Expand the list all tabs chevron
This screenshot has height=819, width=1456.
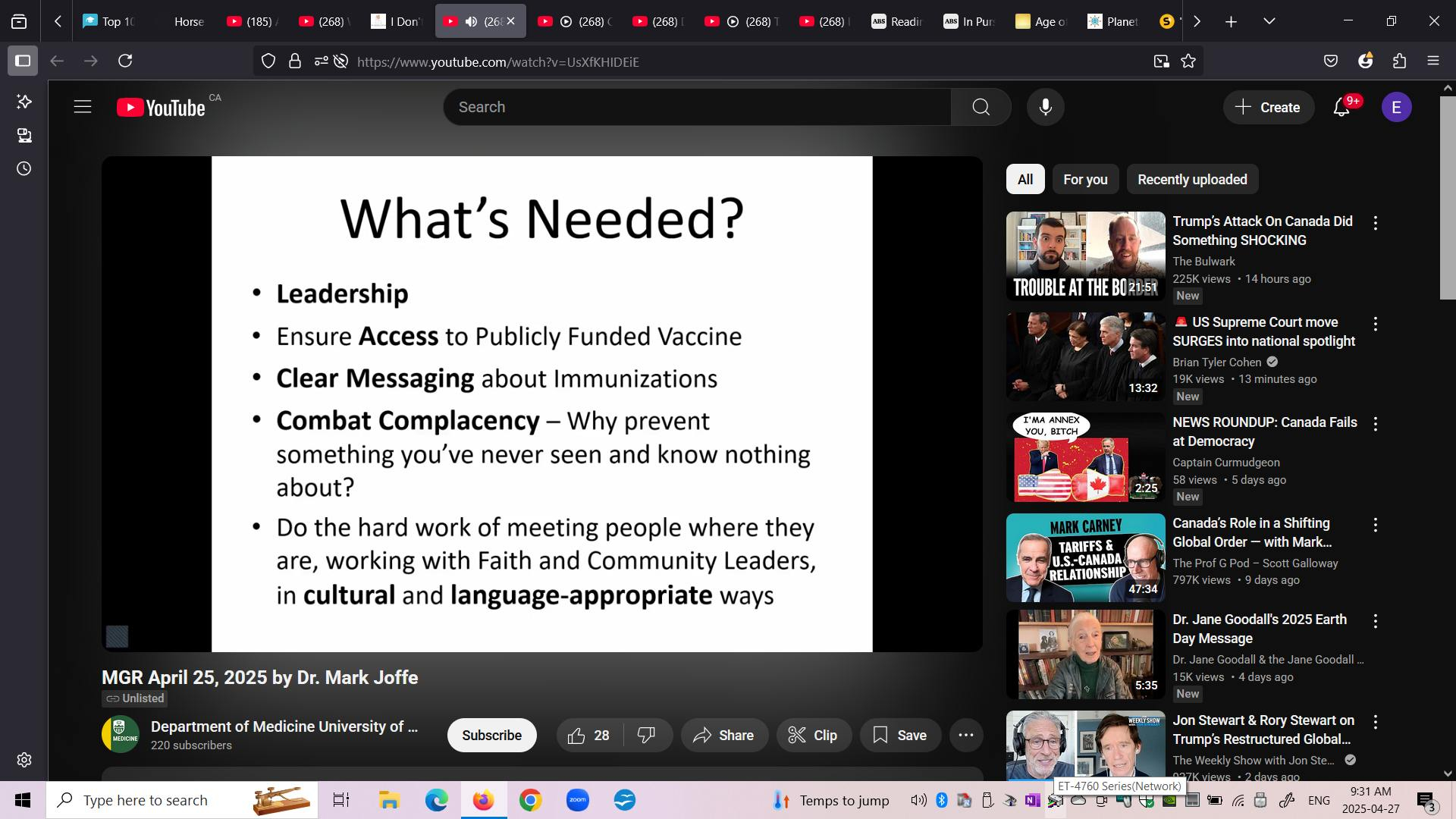[1269, 21]
